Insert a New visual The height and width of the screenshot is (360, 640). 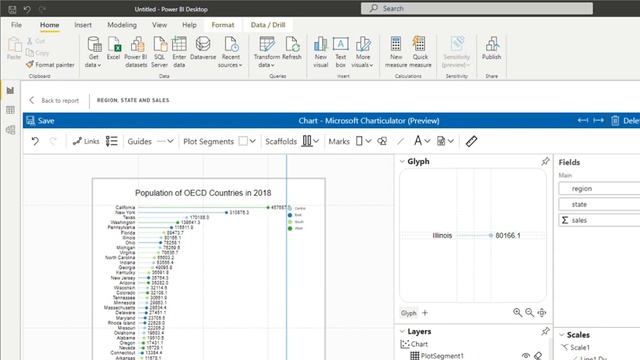point(321,52)
